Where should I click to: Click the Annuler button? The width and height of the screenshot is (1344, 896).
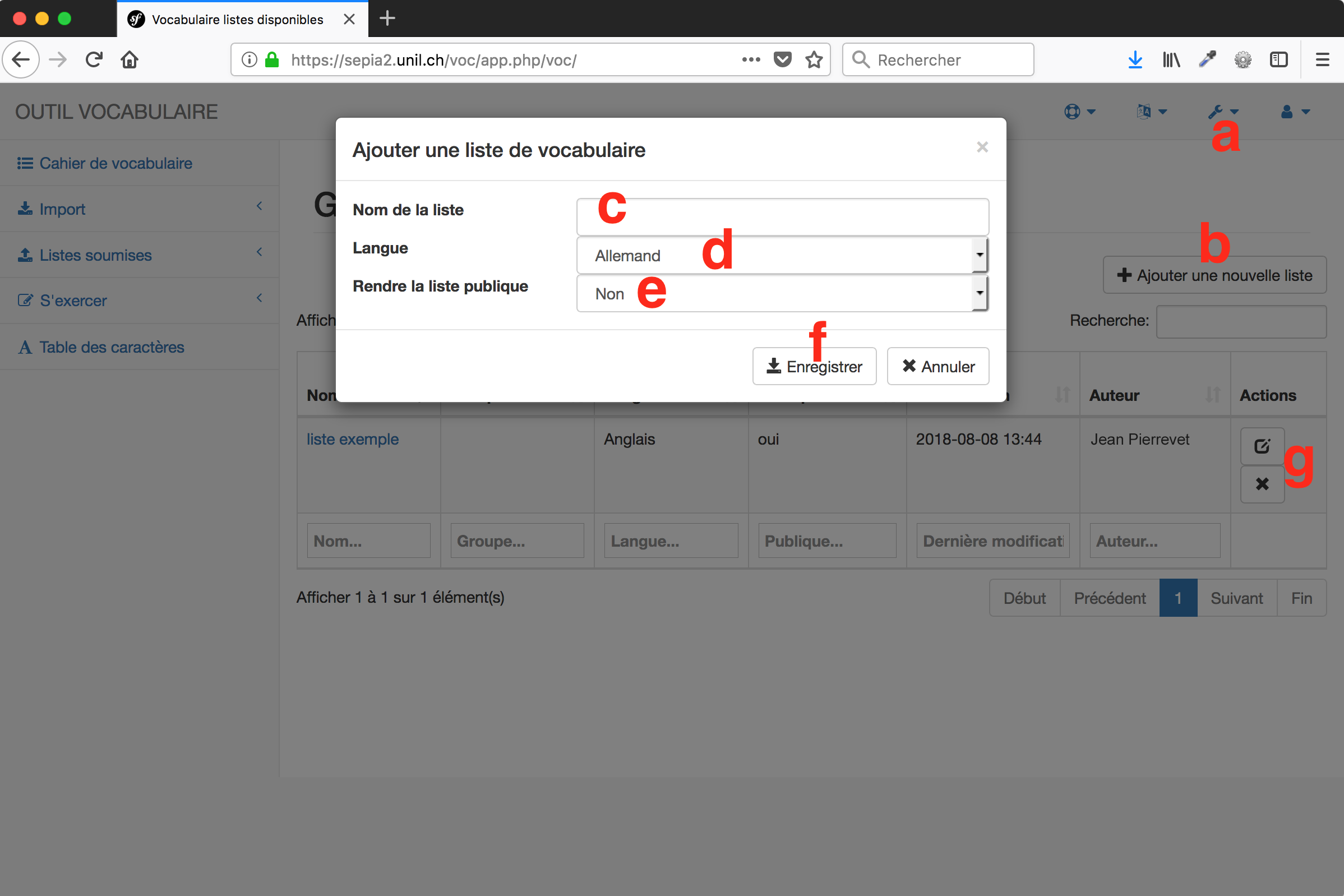(x=937, y=366)
